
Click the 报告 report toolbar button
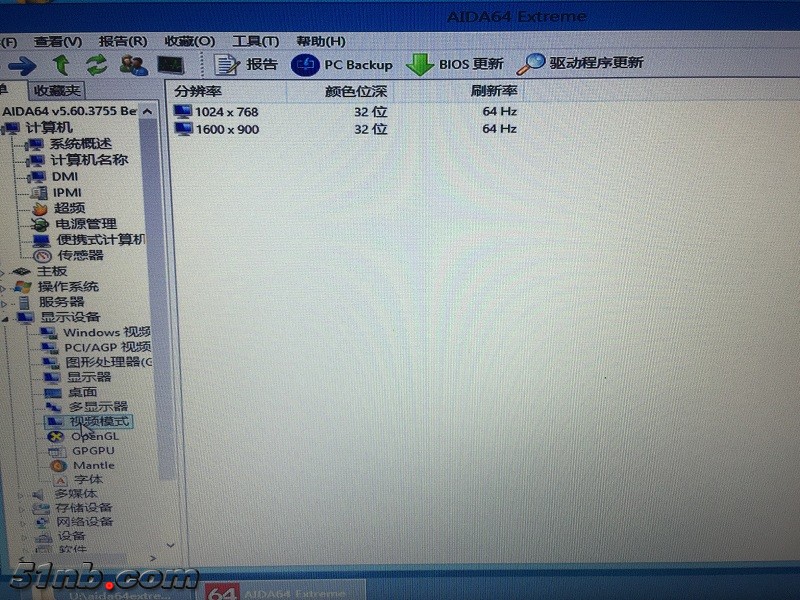pyautogui.click(x=246, y=65)
